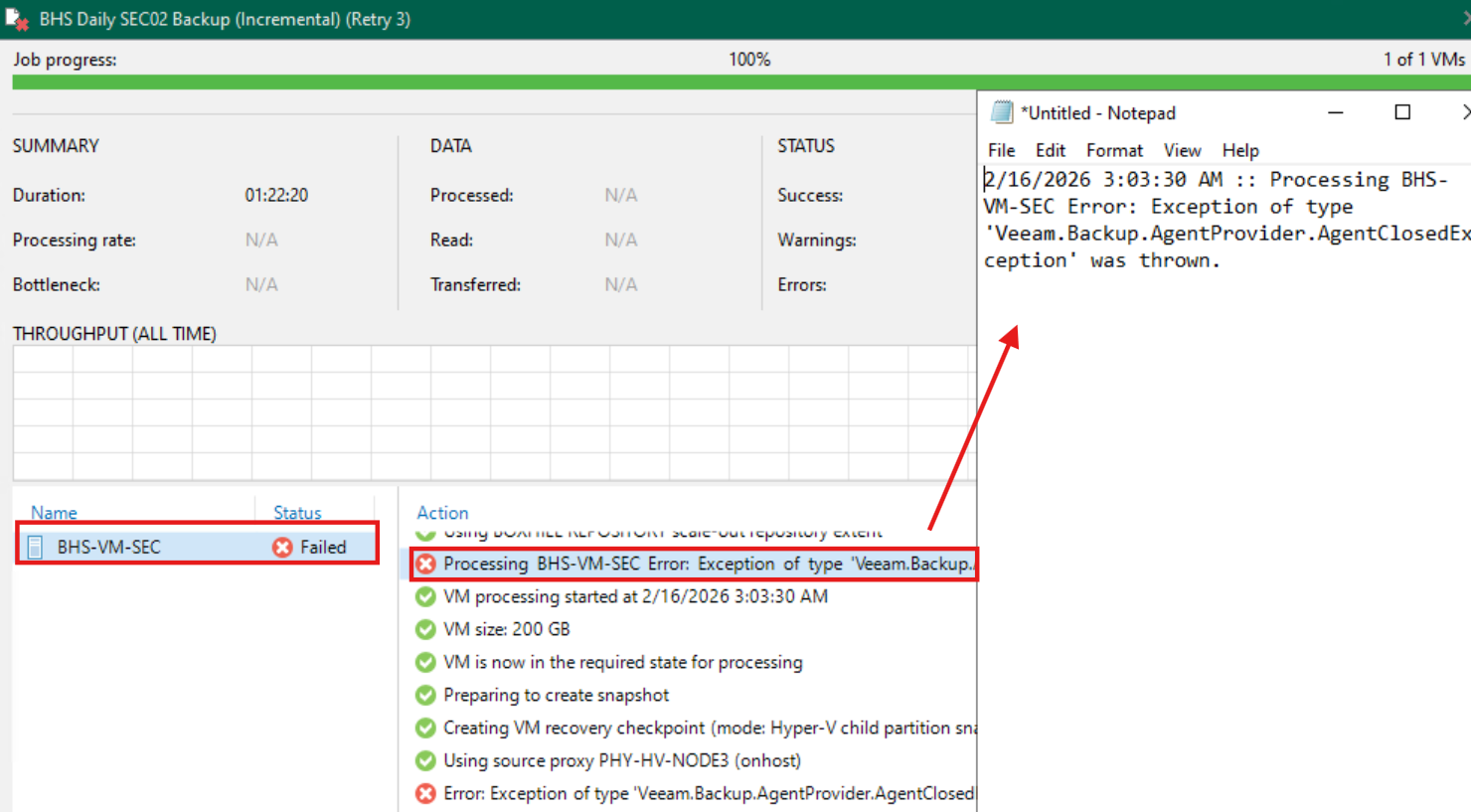
Task: Click the 'Read:' label in DATA
Action: point(451,240)
